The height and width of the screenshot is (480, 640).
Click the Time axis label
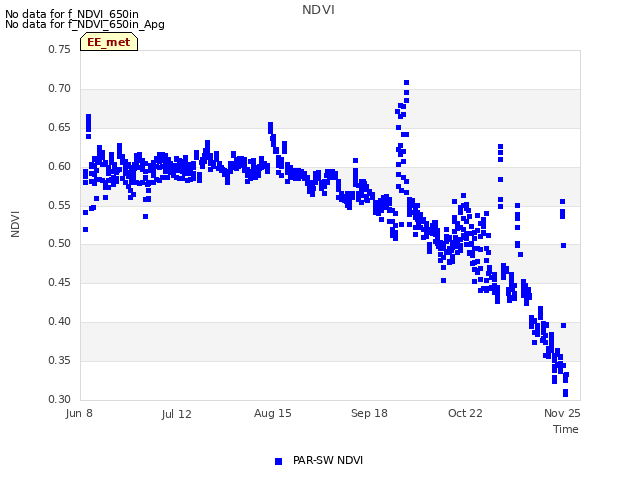click(x=566, y=429)
